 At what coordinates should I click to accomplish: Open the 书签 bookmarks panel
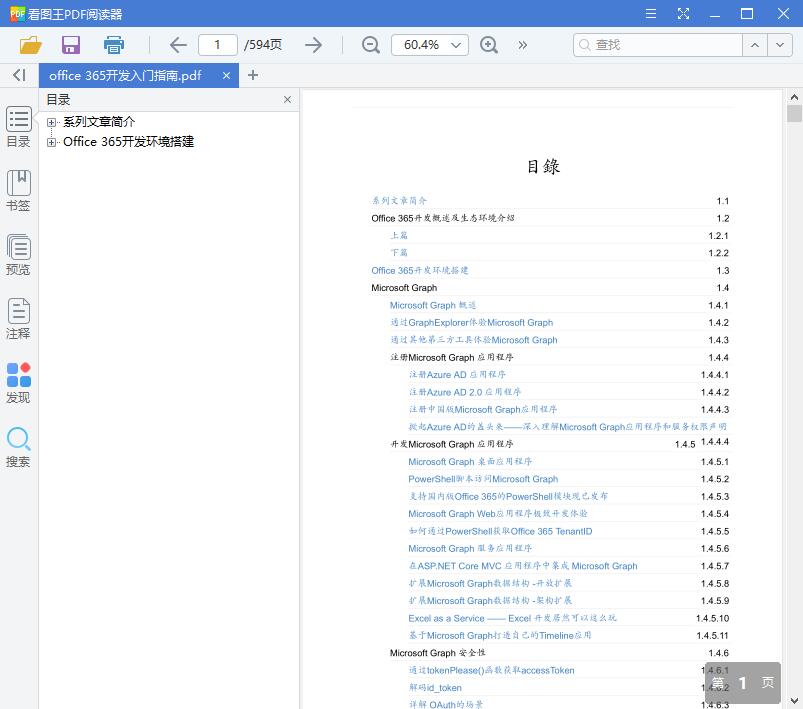coord(18,188)
